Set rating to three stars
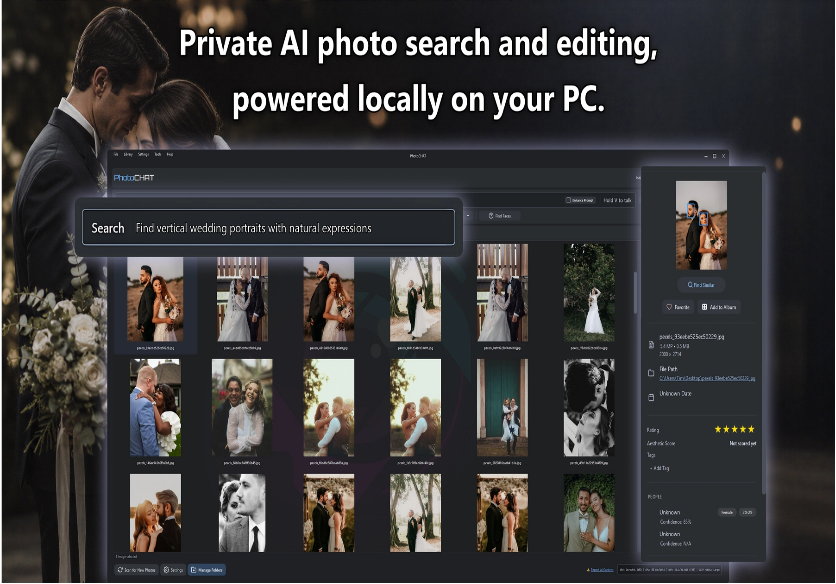Image resolution: width=836 pixels, height=584 pixels. [735, 429]
